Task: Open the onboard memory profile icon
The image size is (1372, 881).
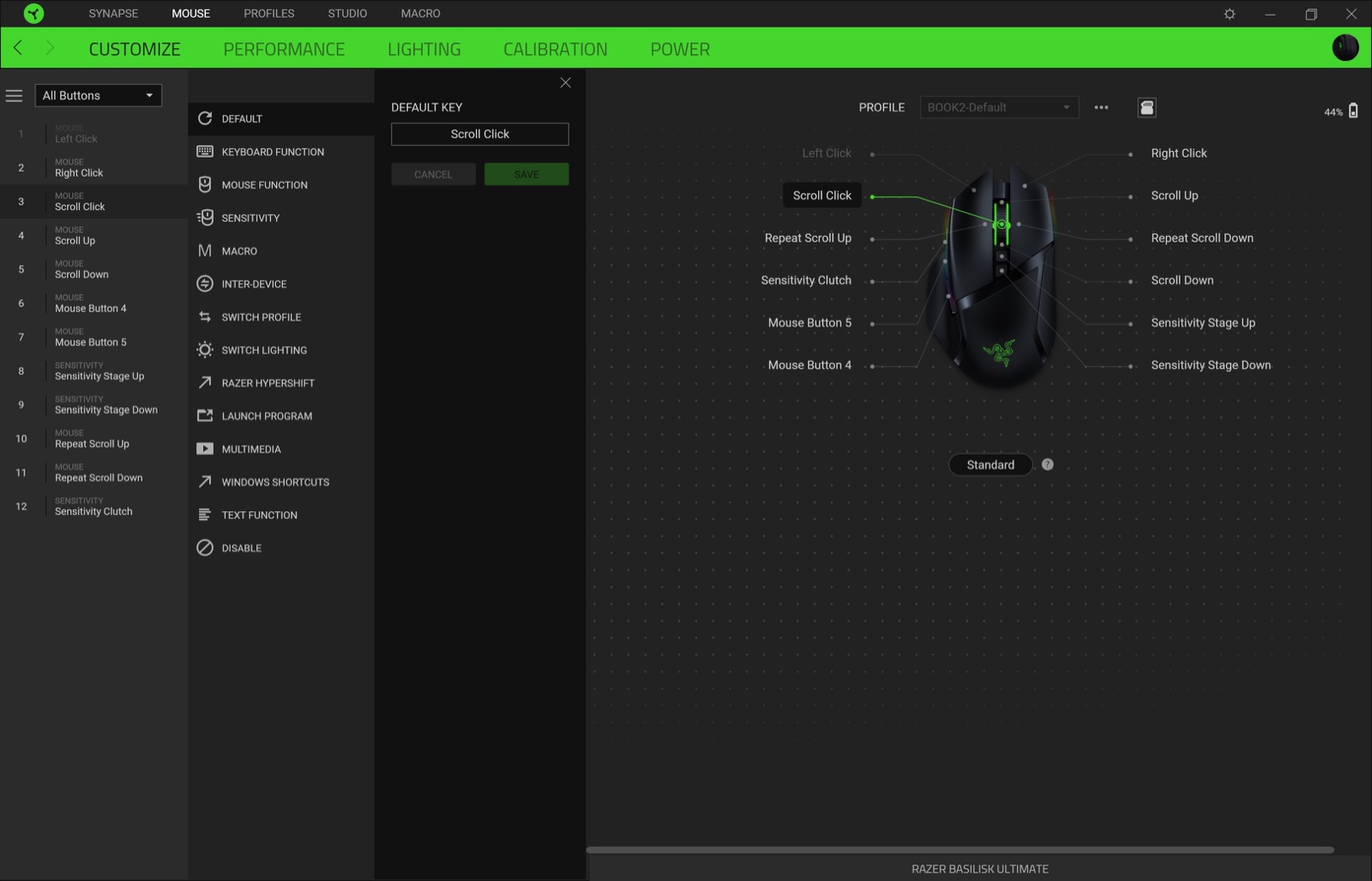Action: pos(1146,107)
